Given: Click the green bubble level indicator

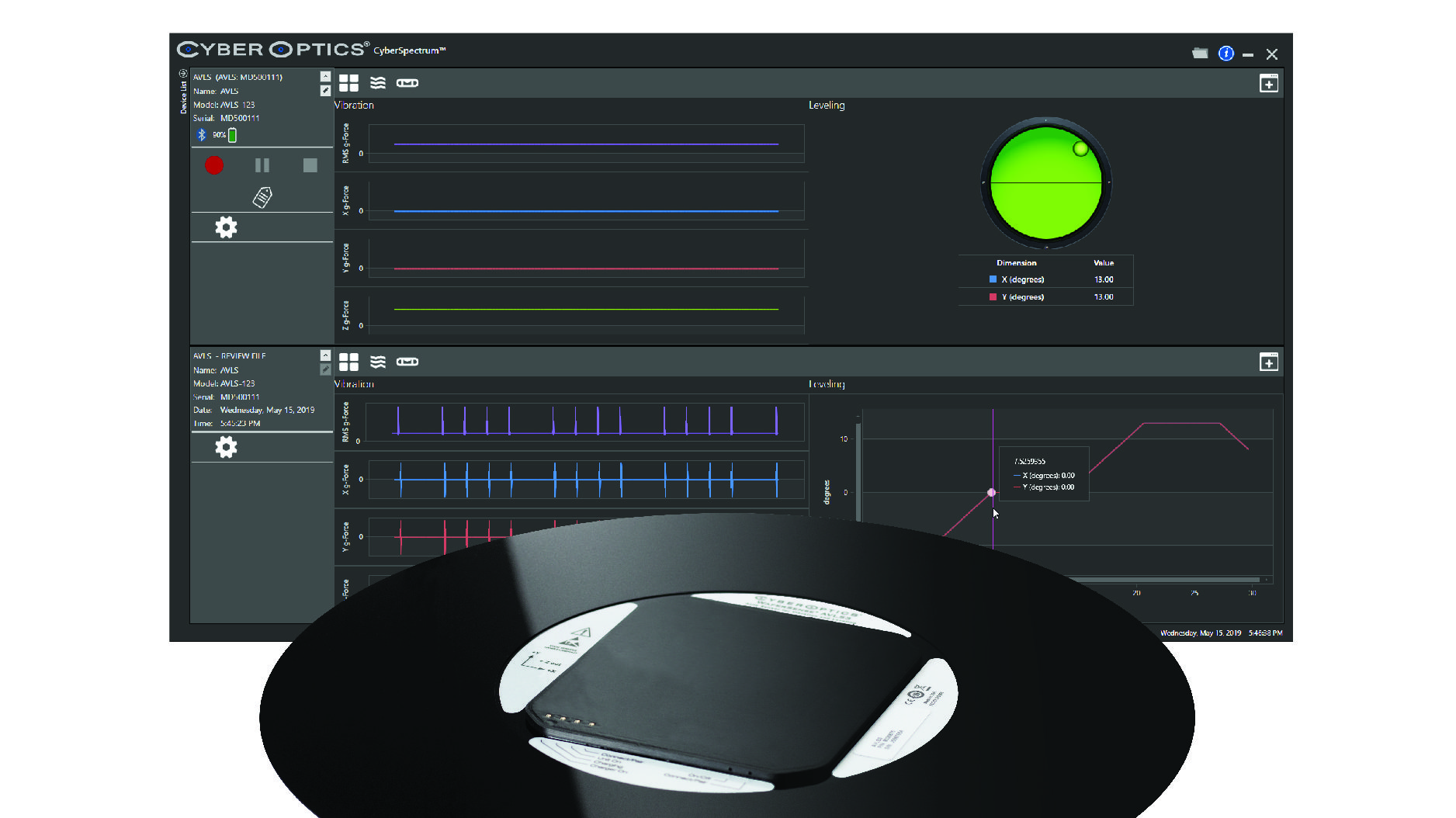Looking at the screenshot, I should 1046,183.
